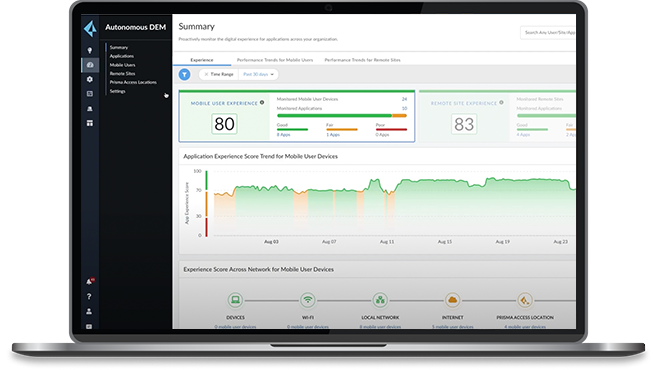
Task: Open Settings in the side menu
Action: pyautogui.click(x=117, y=91)
